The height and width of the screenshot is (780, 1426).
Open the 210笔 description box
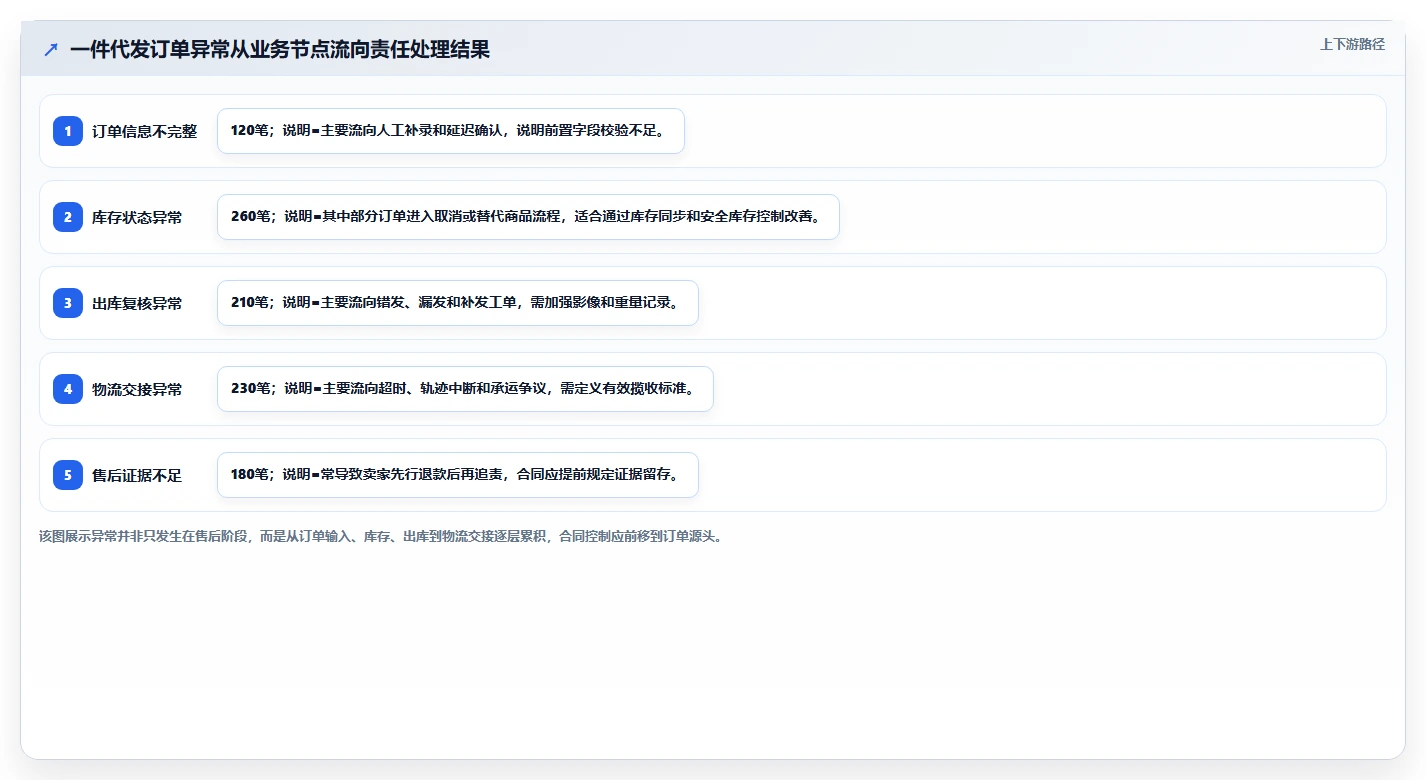tap(458, 303)
